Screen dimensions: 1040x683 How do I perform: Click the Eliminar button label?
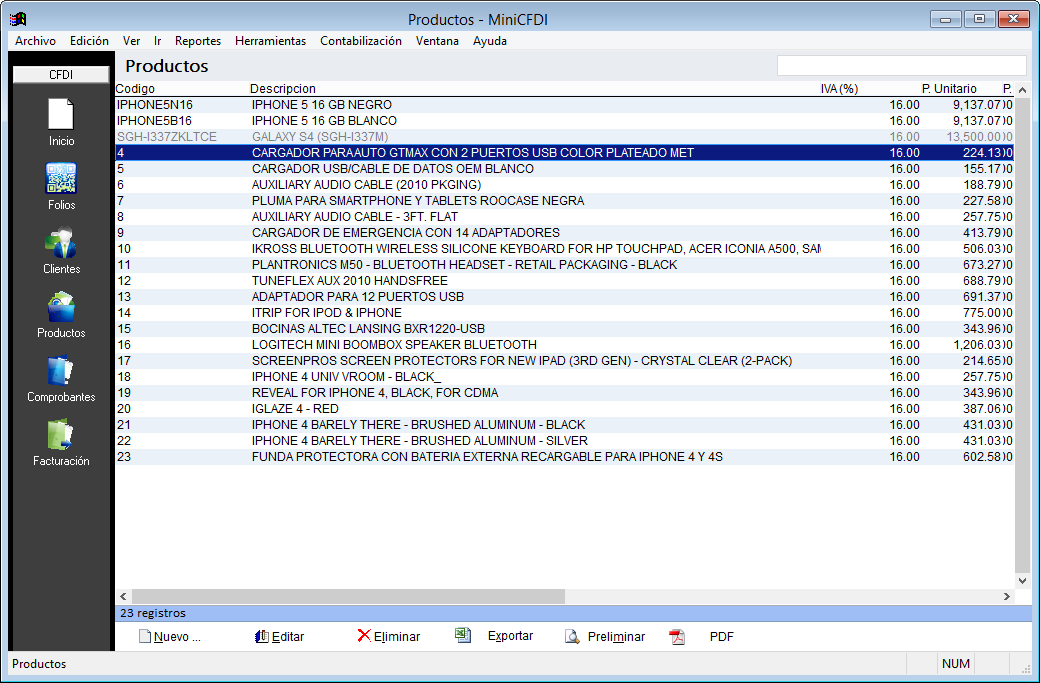click(x=397, y=637)
